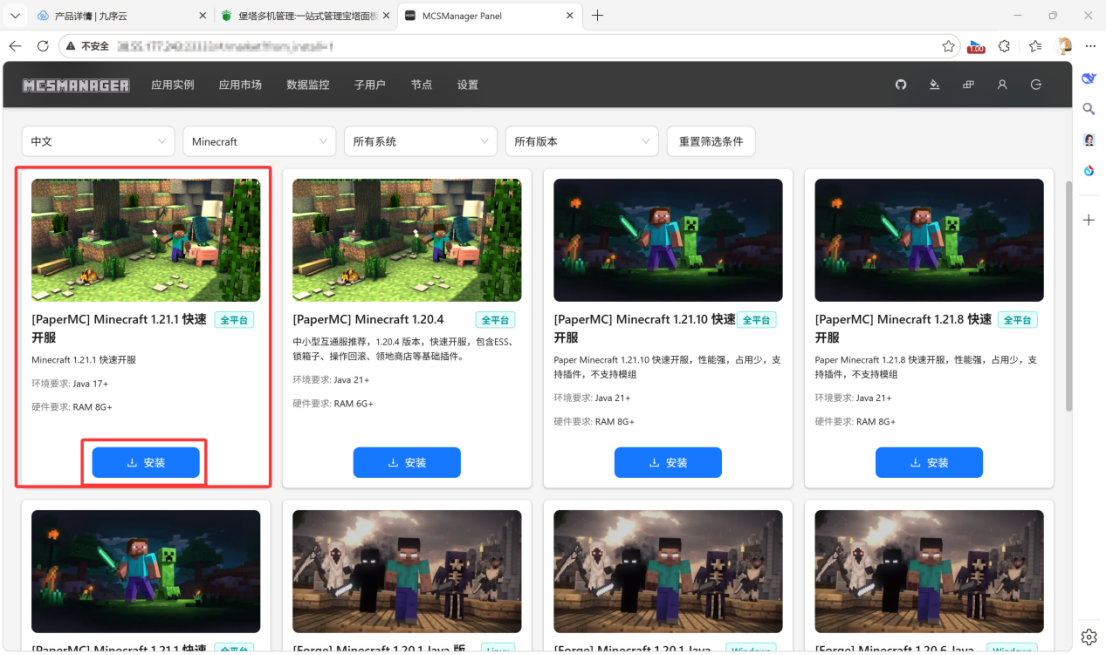Screen dimensions: 1106x655
Task: Click the paint bucket theme icon in header
Action: pyautogui.click(x=935, y=85)
